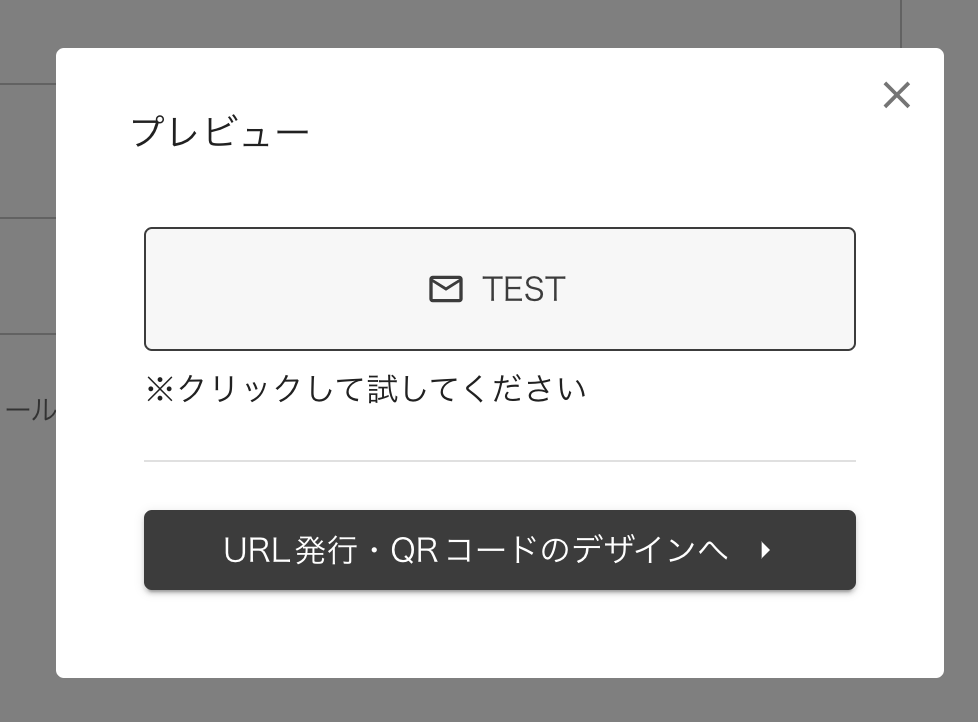This screenshot has height=722, width=978.
Task: Click the right-pointing arrow on the dark button
Action: (766, 550)
